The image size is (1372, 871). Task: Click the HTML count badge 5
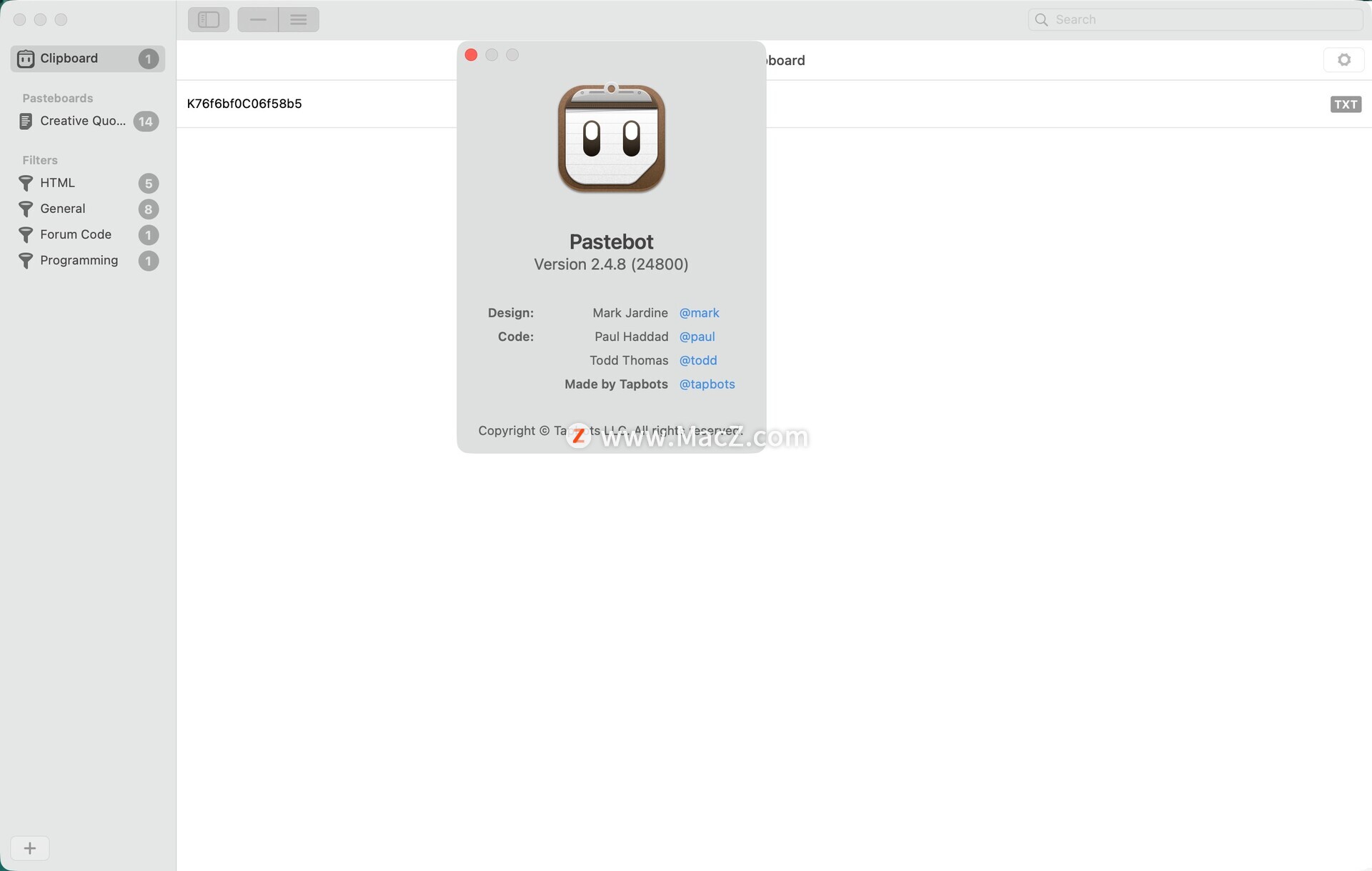(148, 184)
